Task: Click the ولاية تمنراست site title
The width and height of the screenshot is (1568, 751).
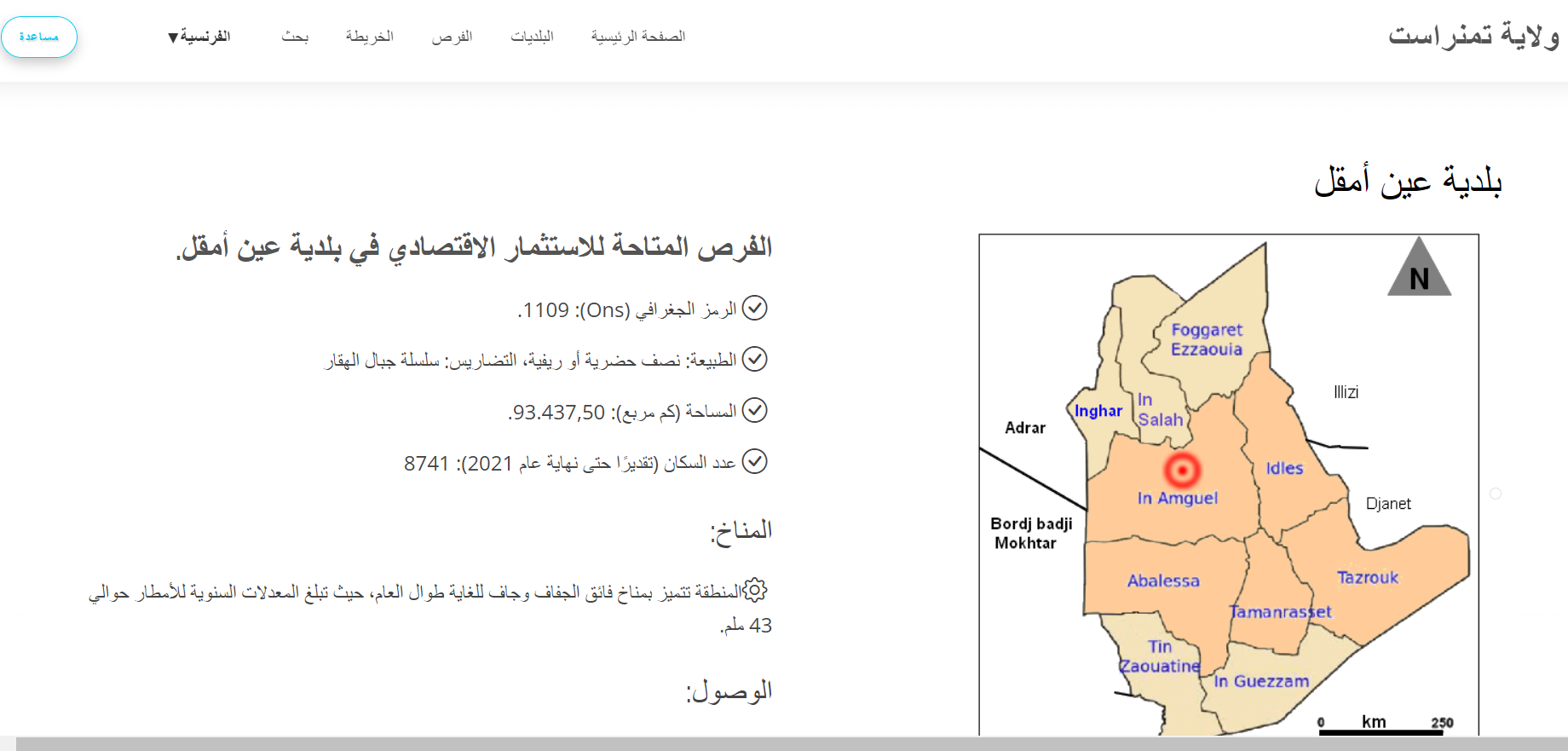Action: pos(1473,36)
